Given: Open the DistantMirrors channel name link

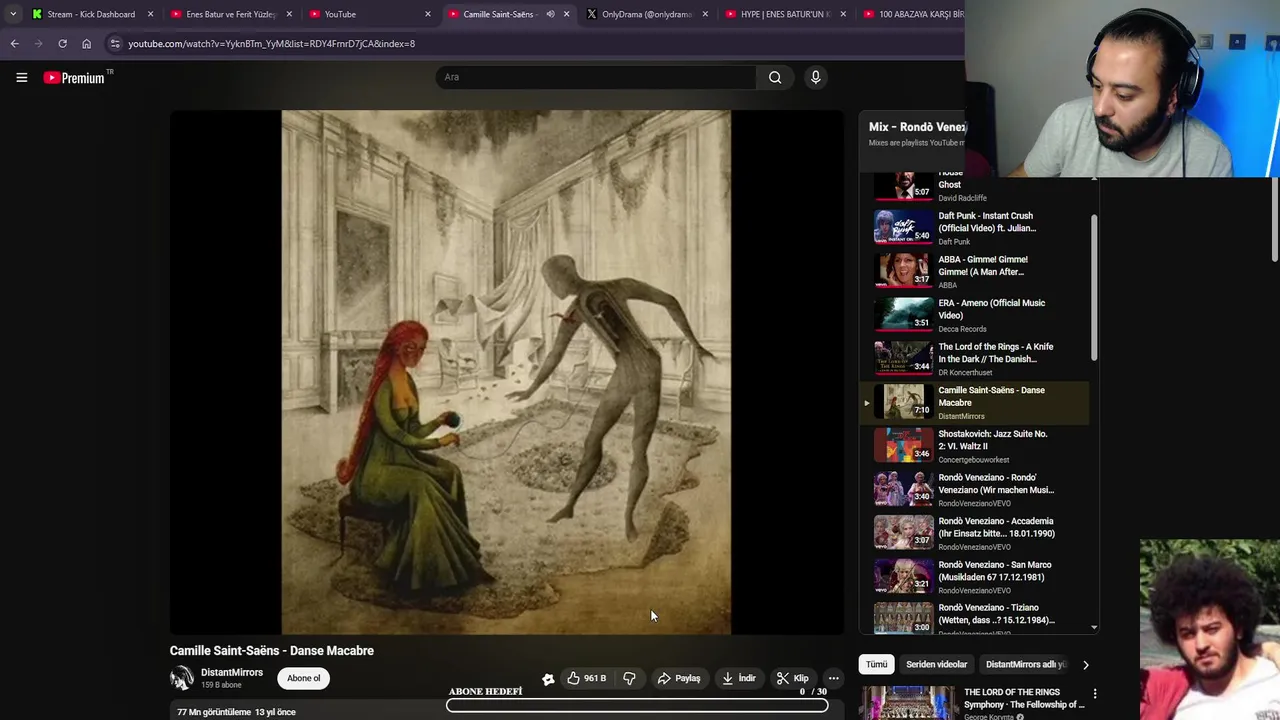Looking at the screenshot, I should 232,673.
